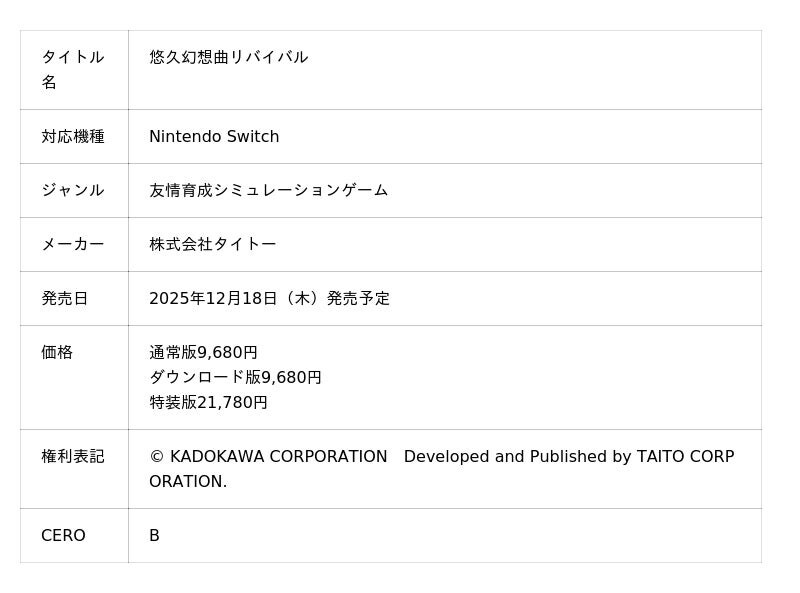Click the ジャンル row label
The width and height of the screenshot is (800, 593).
click(72, 191)
